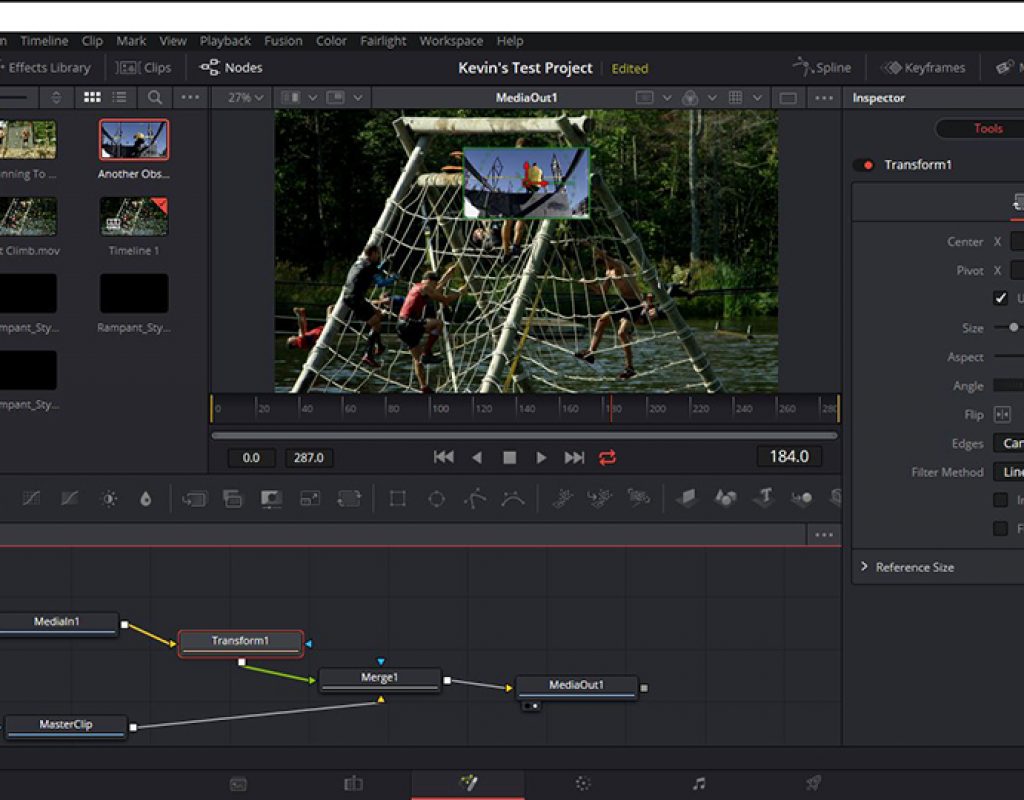
Task: Open the MediaOut1 viewer more options dots
Action: tap(824, 97)
